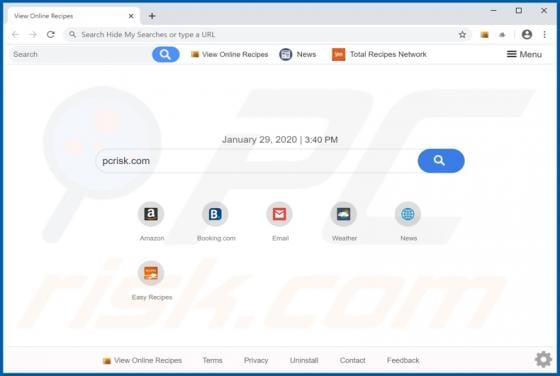Image resolution: width=560 pixels, height=376 pixels.
Task: Open the News globe shortcut icon
Action: pos(408,214)
